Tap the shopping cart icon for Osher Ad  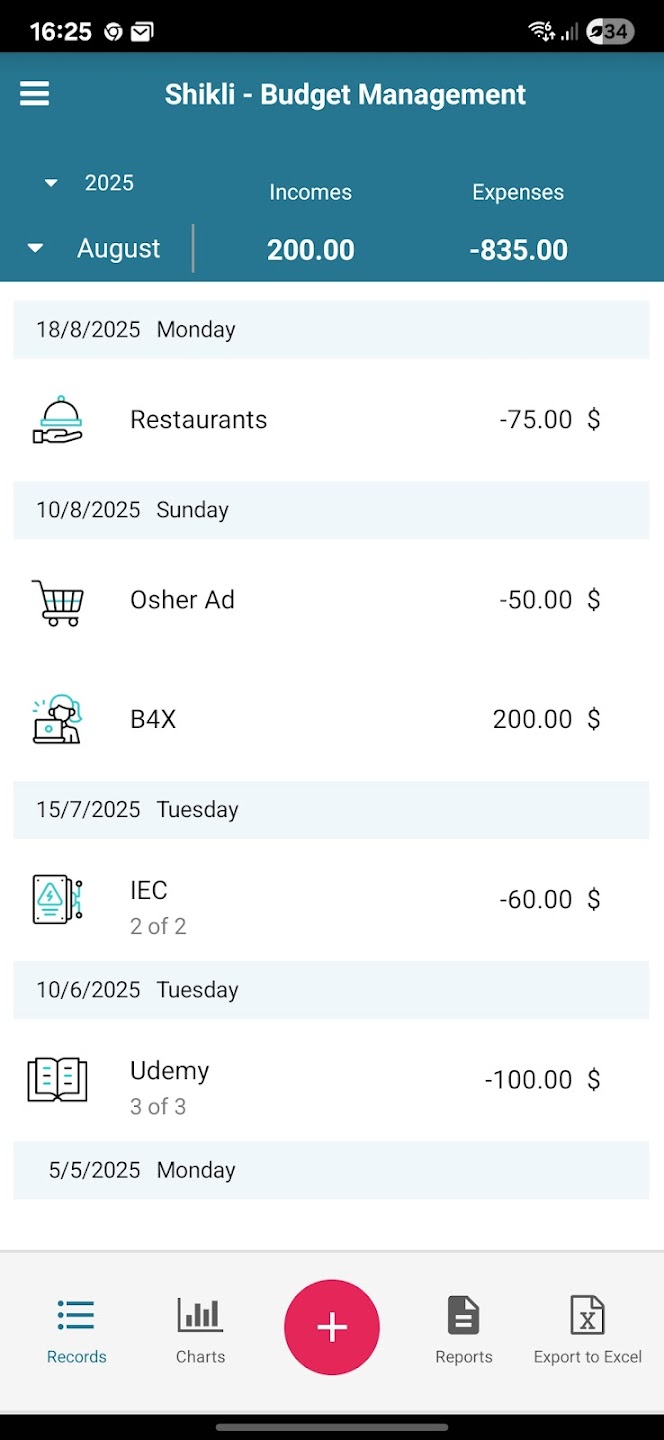(57, 601)
